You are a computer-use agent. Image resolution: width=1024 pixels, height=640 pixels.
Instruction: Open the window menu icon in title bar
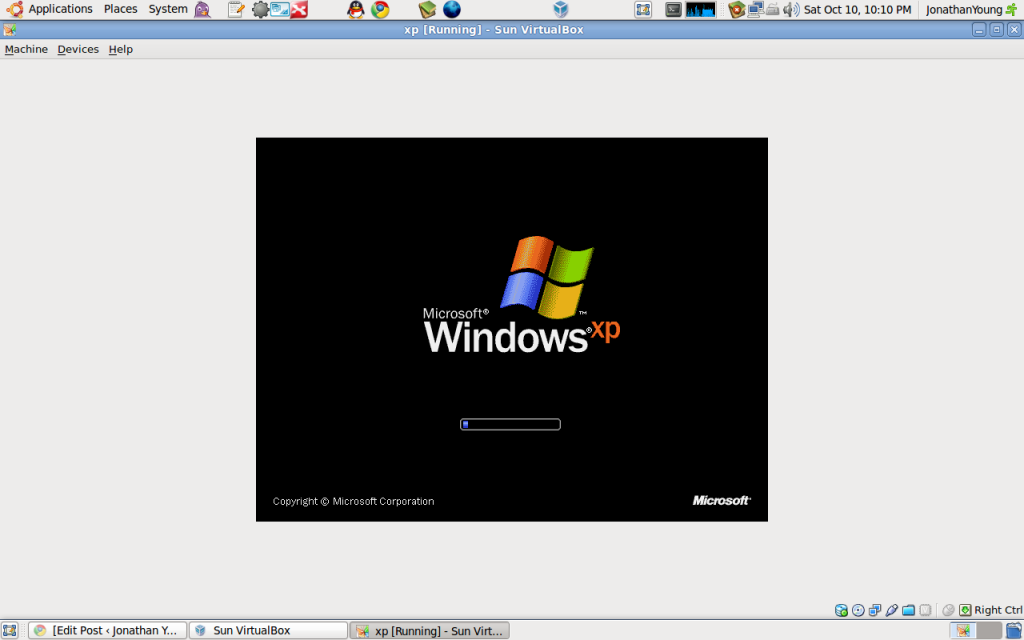tap(10, 29)
